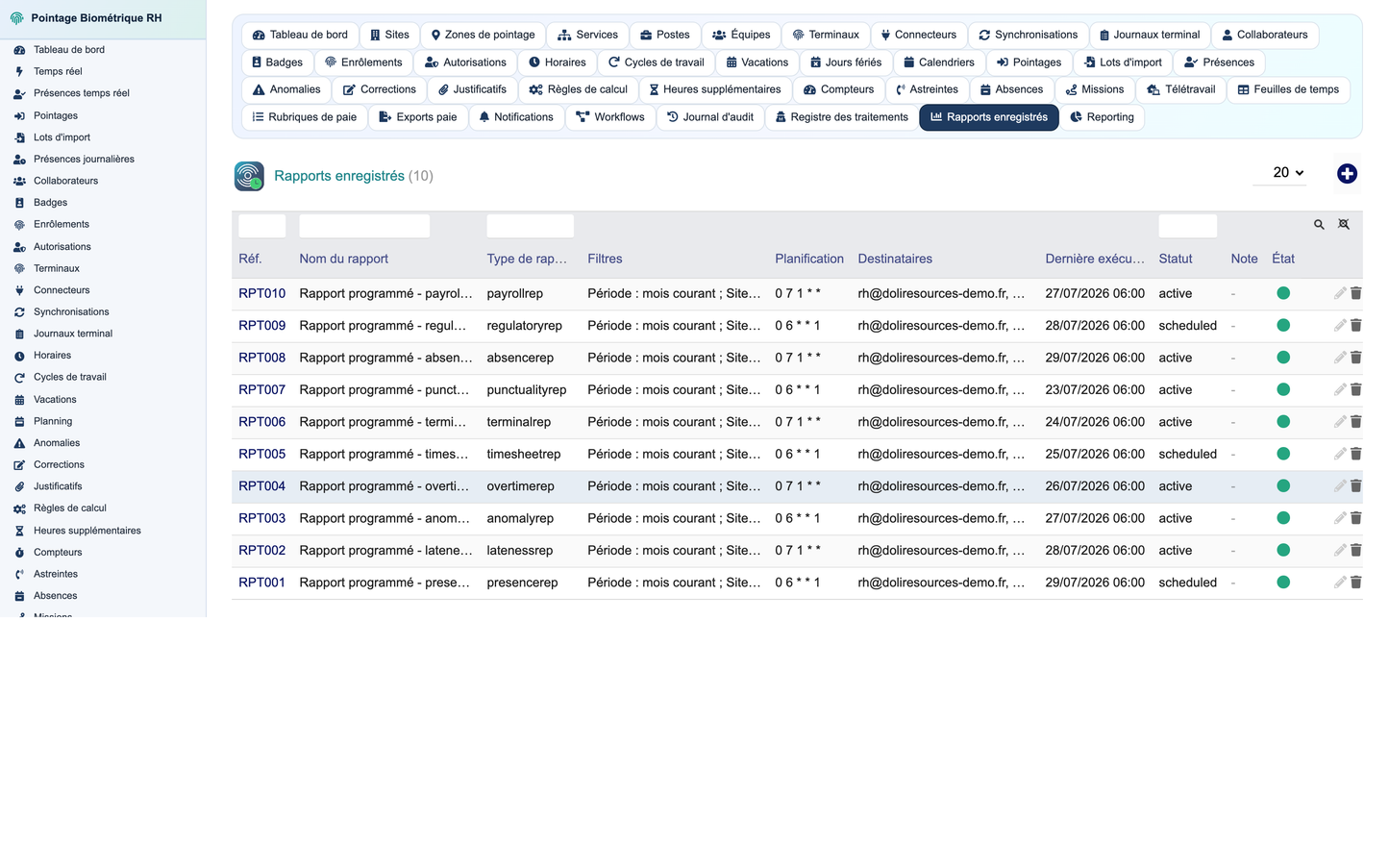Delete report RPT007 via trash icon
The width and height of the screenshot is (1389, 868).
[1356, 389]
